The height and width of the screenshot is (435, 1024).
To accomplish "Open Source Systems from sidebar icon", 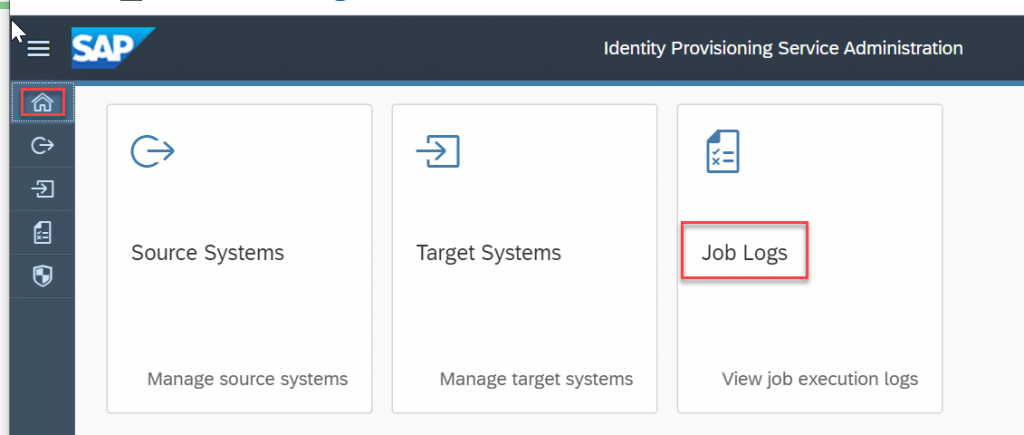I will pos(42,146).
